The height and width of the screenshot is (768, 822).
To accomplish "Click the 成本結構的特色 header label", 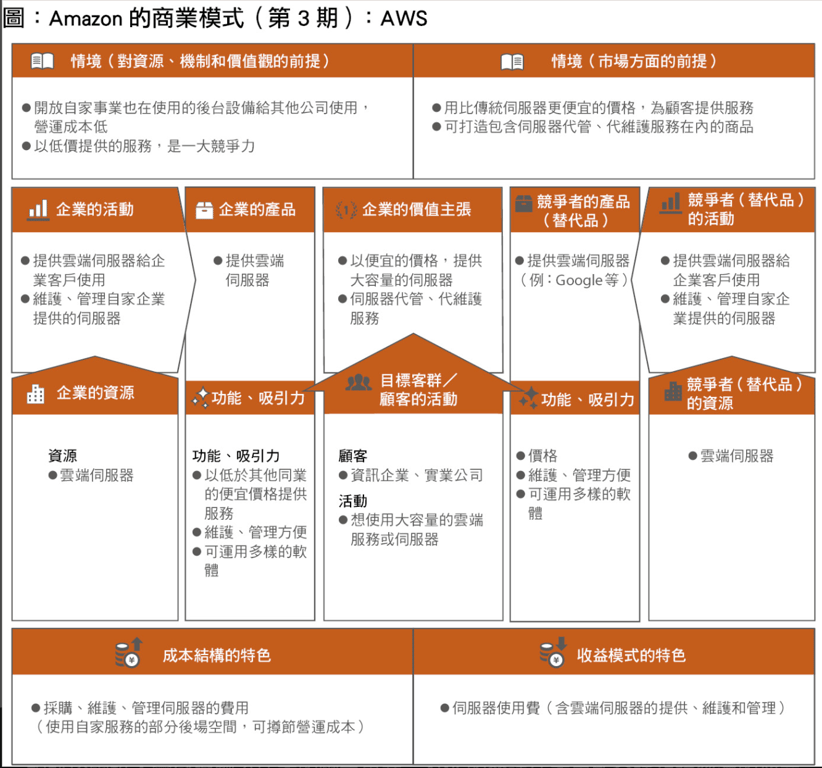I will click(x=217, y=655).
